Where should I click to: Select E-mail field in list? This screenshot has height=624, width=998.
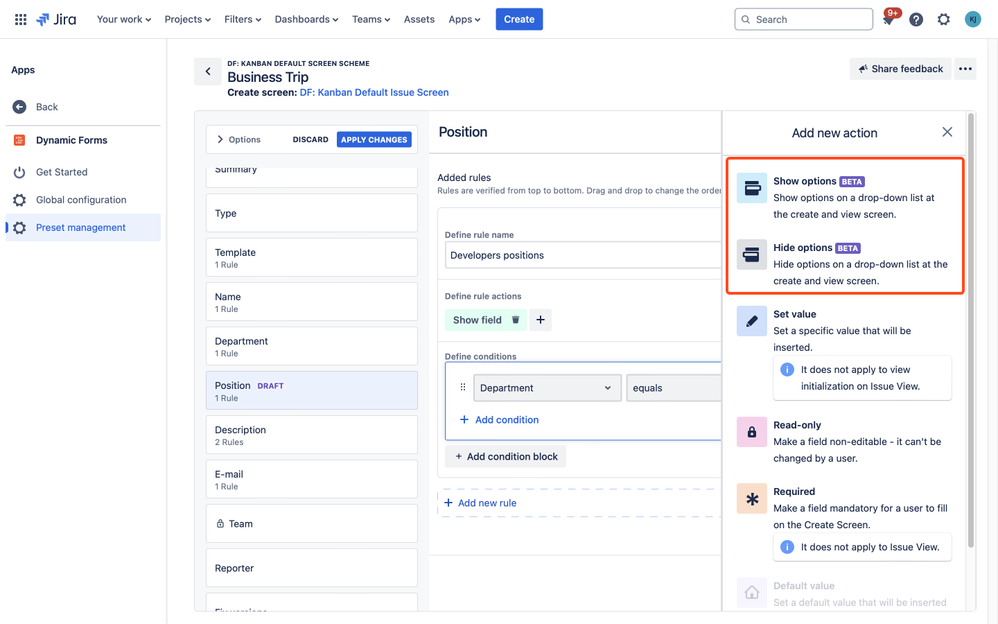[x=312, y=479]
